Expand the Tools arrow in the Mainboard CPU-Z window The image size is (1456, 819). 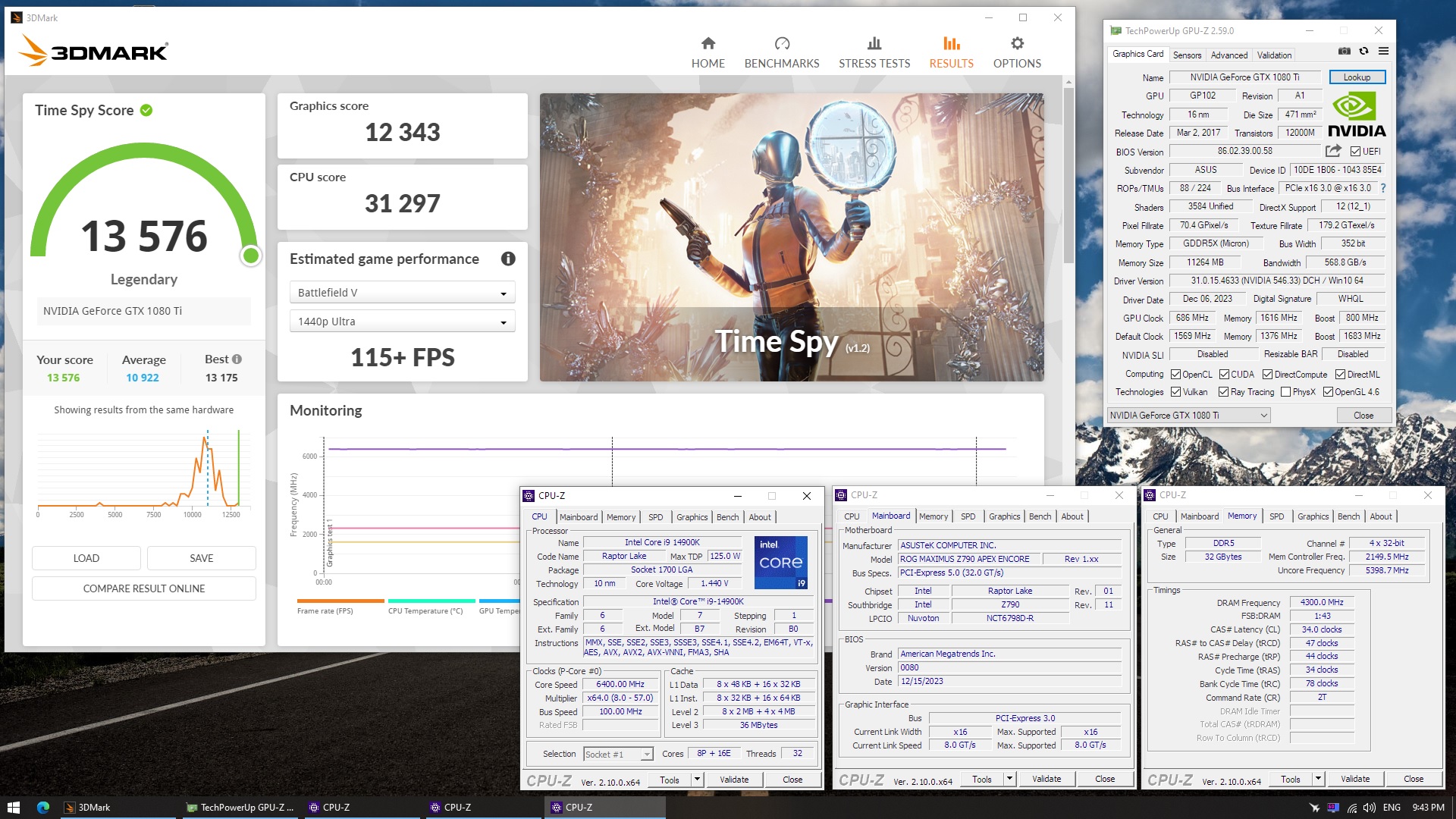pyautogui.click(x=1009, y=779)
